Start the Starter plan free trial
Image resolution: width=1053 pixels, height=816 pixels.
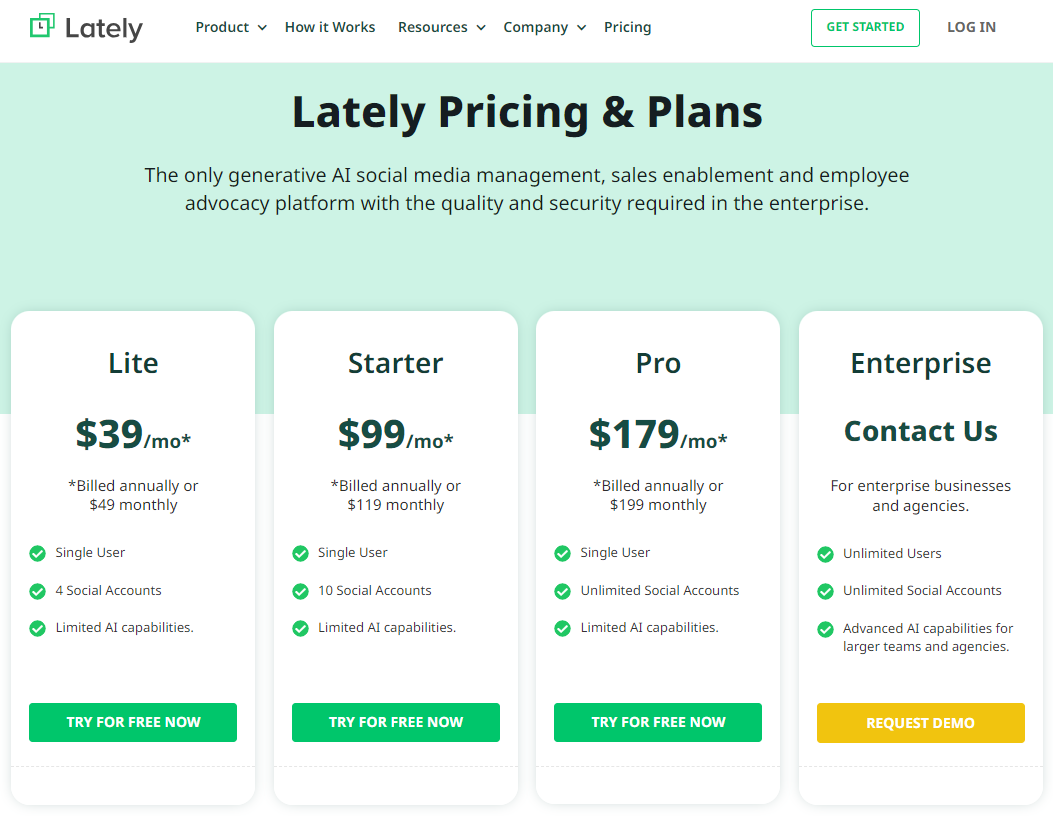coord(396,722)
